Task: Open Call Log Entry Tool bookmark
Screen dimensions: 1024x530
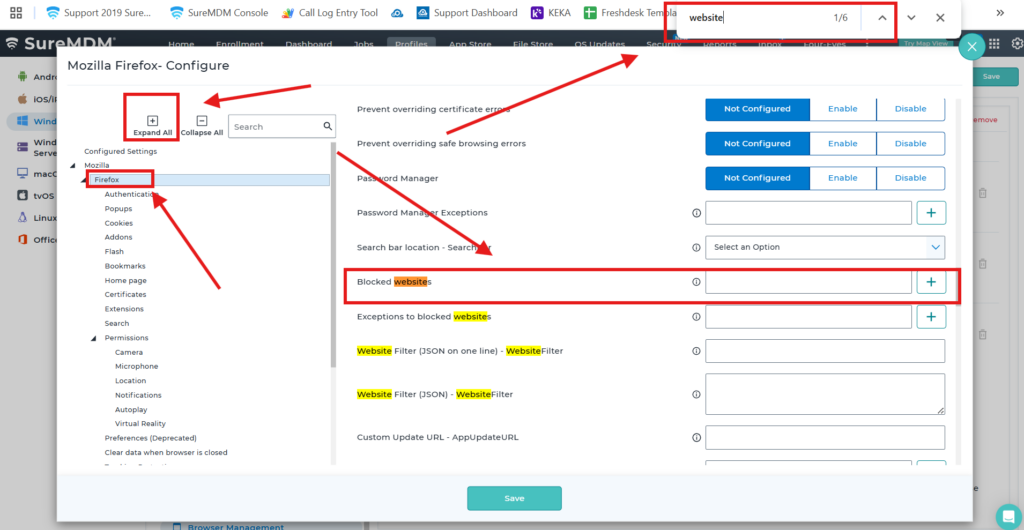Action: pos(330,12)
